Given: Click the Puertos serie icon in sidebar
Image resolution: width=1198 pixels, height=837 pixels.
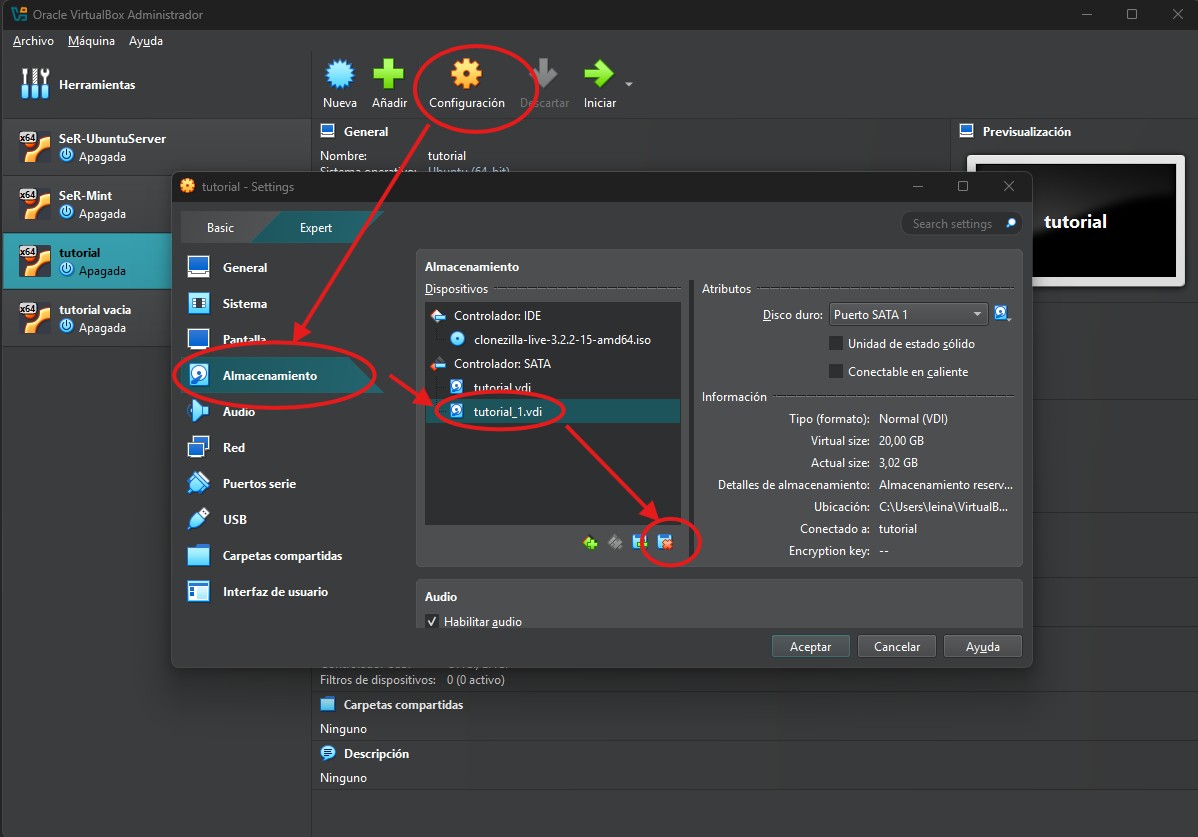Looking at the screenshot, I should (x=199, y=483).
